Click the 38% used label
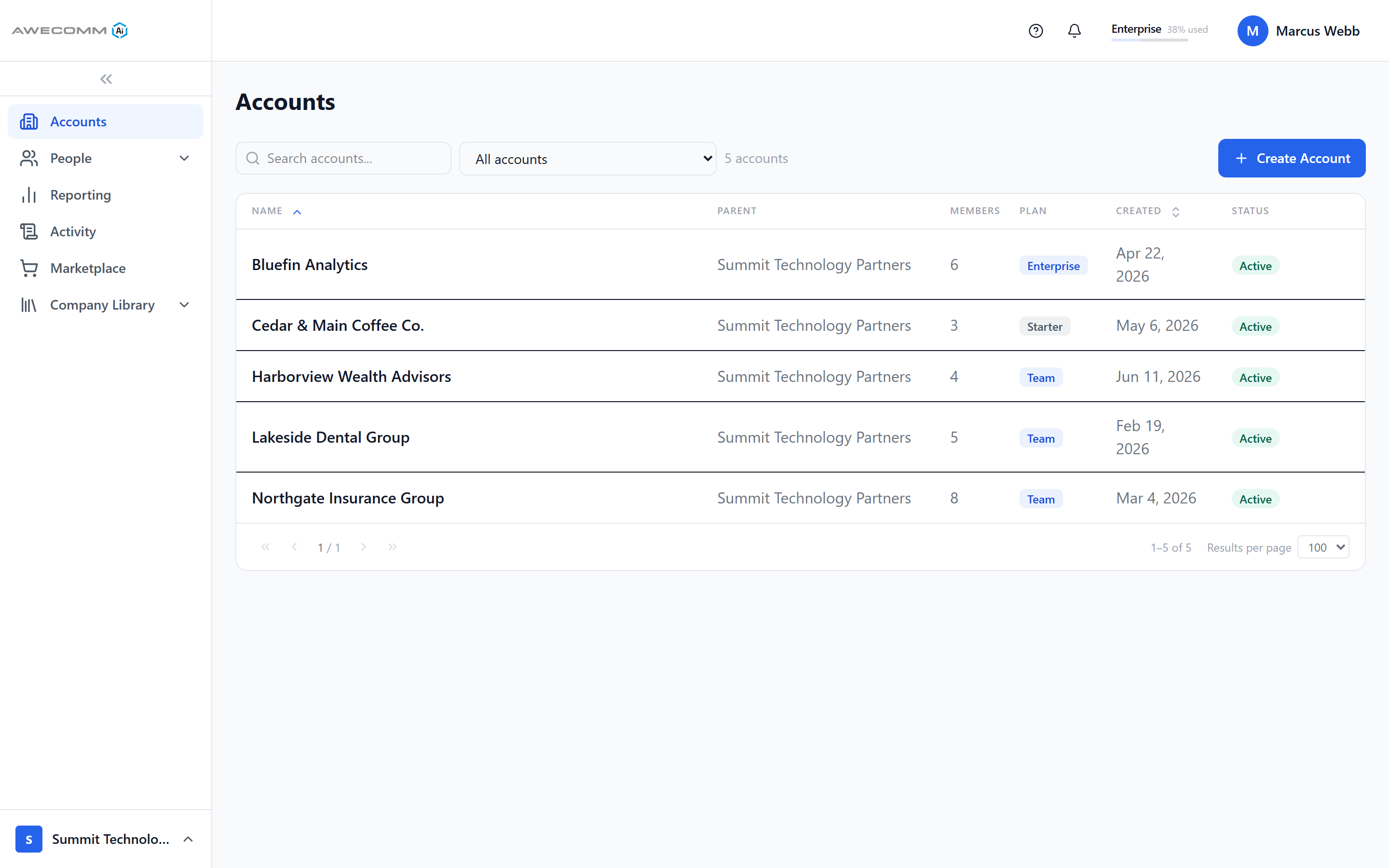The width and height of the screenshot is (1389, 868). [1187, 29]
